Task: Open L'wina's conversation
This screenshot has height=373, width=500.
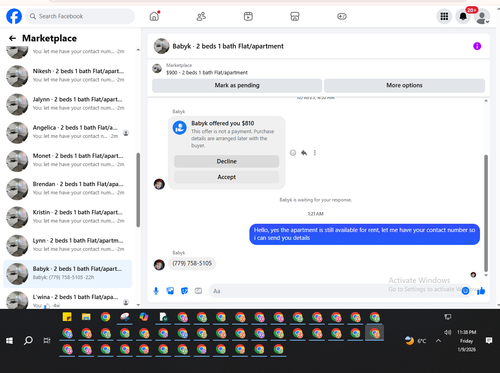Action: coord(67,300)
